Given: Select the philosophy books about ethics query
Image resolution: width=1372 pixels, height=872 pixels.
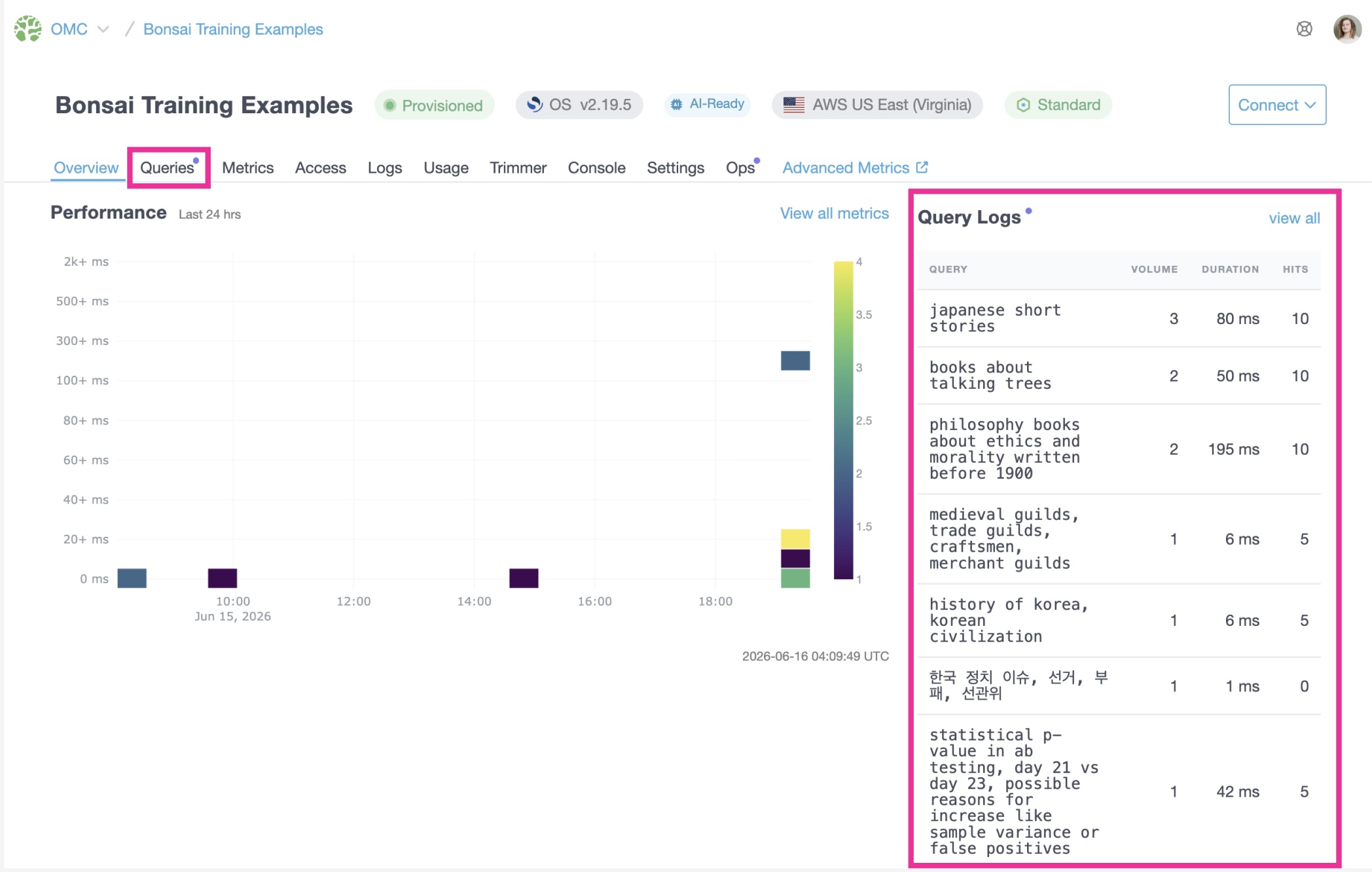Looking at the screenshot, I should [1119, 449].
